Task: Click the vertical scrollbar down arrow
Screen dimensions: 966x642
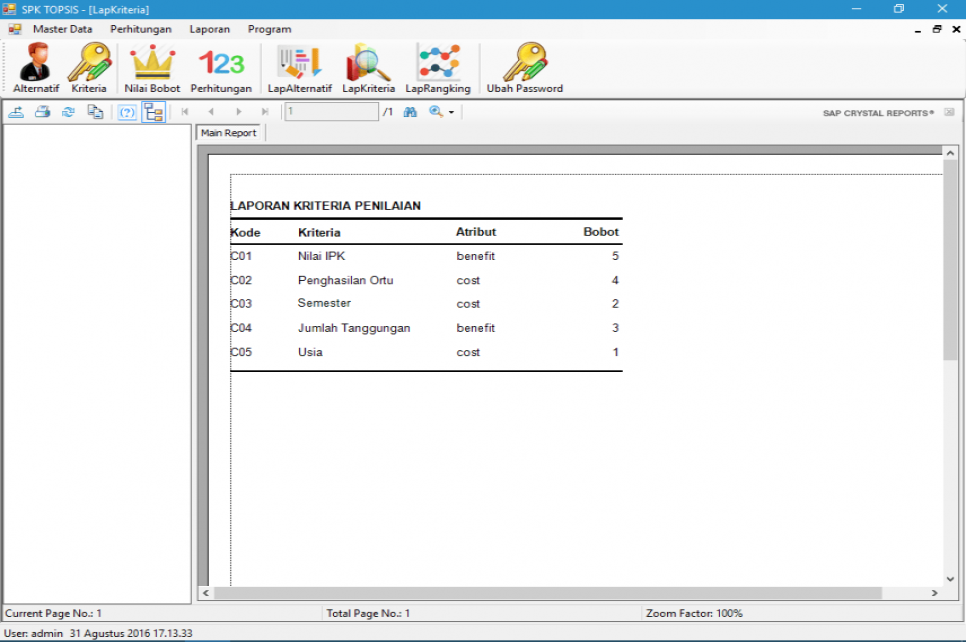Action: [x=950, y=578]
